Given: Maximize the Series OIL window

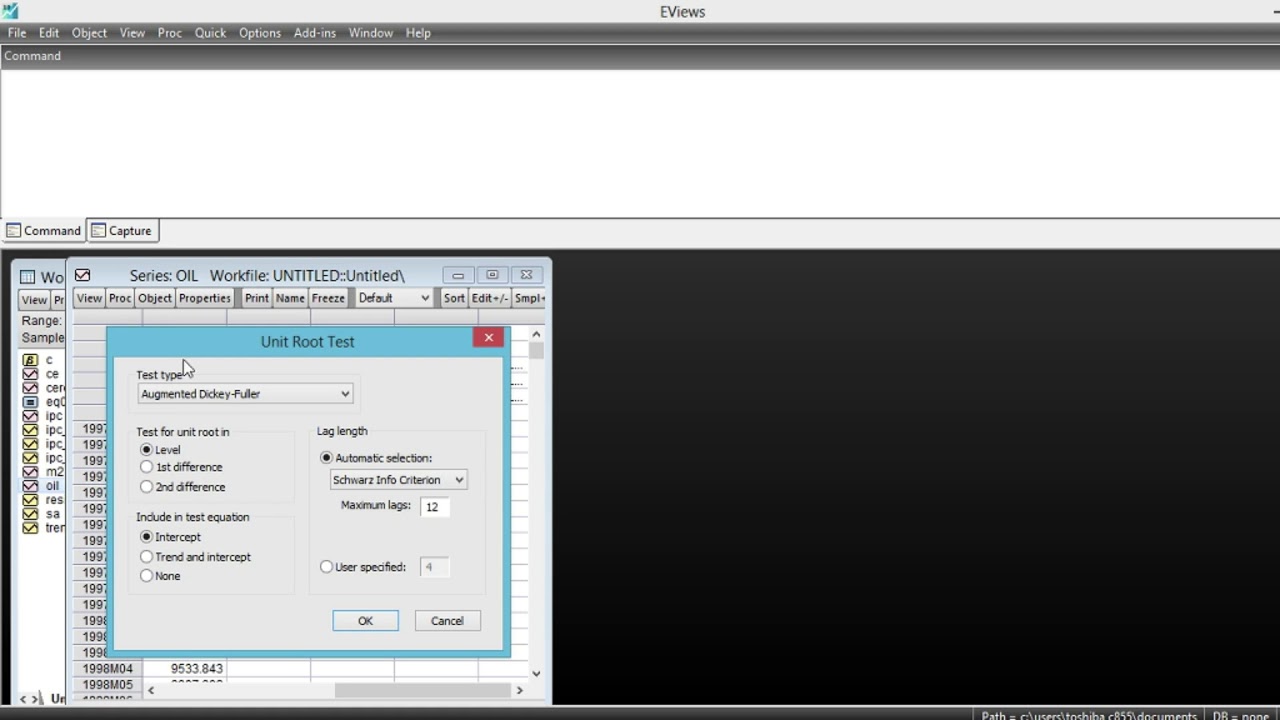Looking at the screenshot, I should tap(492, 275).
